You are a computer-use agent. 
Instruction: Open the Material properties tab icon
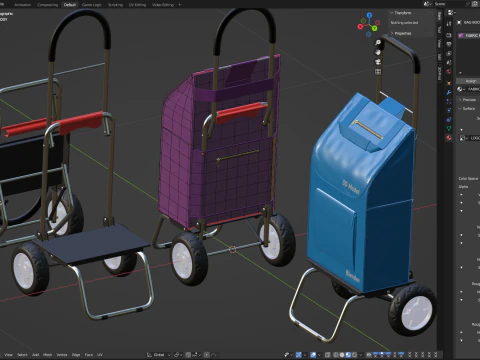click(449, 137)
